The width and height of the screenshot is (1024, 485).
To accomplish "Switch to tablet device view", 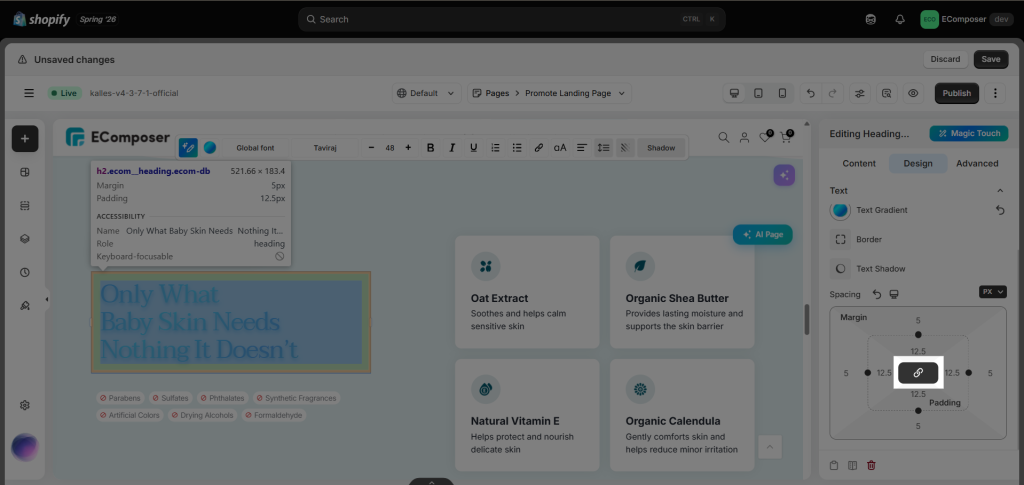I will 758,93.
